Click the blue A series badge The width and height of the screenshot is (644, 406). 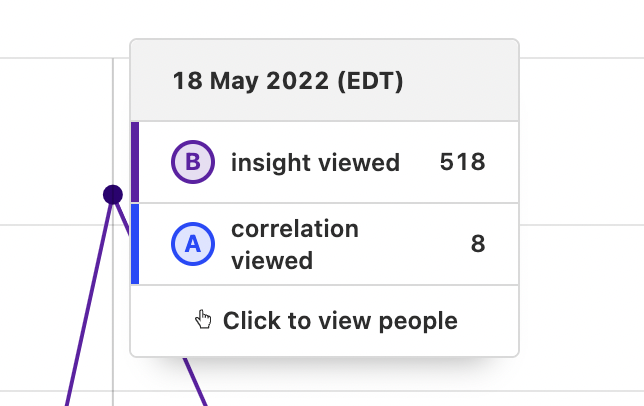[x=193, y=245]
